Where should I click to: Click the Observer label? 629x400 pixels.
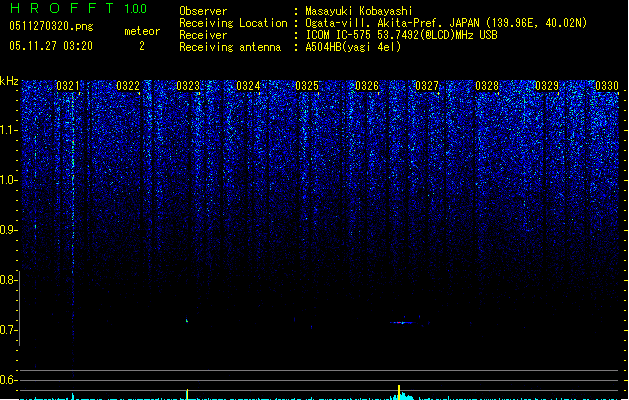tap(203, 11)
